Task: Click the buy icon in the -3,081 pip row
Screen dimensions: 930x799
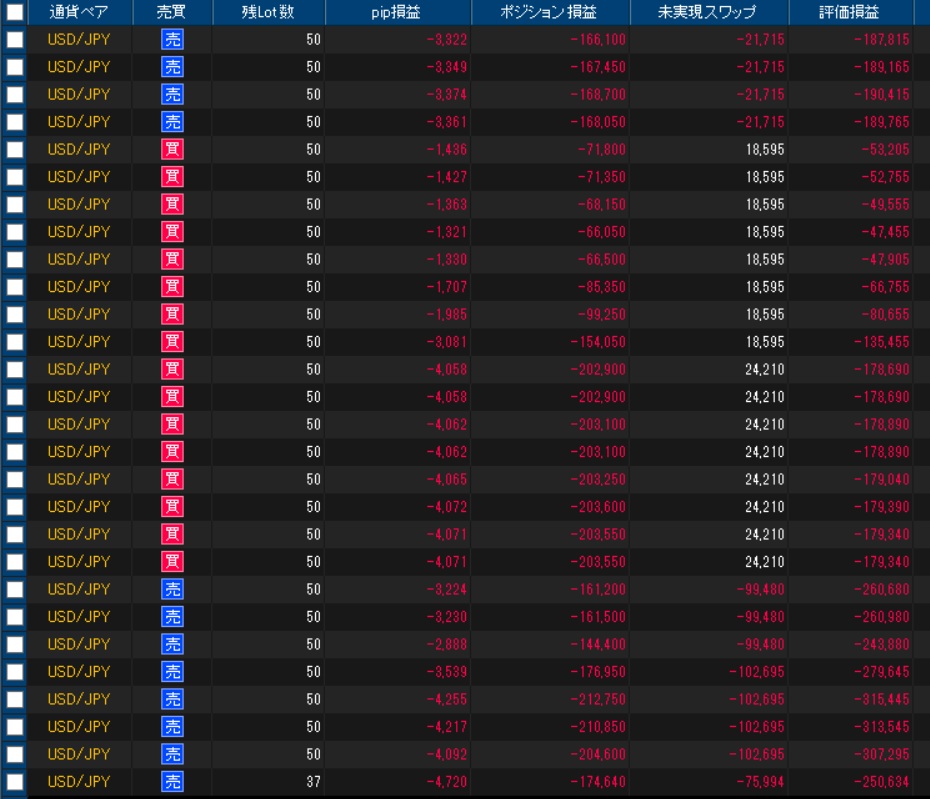Action: [172, 342]
